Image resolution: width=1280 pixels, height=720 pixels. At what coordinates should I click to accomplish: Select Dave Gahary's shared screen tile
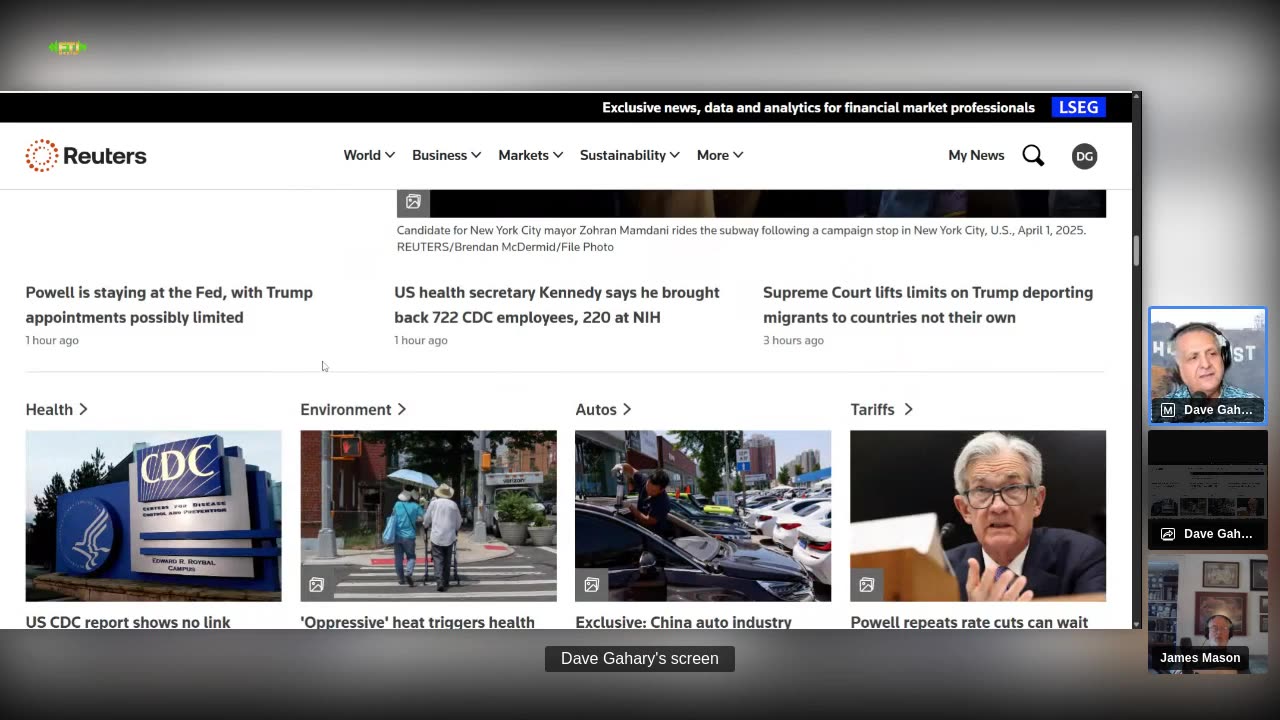[1207, 489]
